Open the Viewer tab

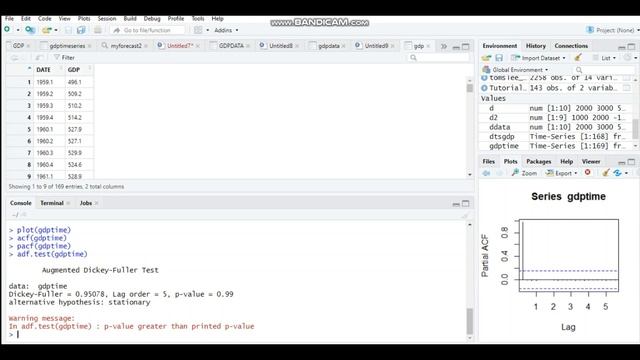pyautogui.click(x=591, y=162)
